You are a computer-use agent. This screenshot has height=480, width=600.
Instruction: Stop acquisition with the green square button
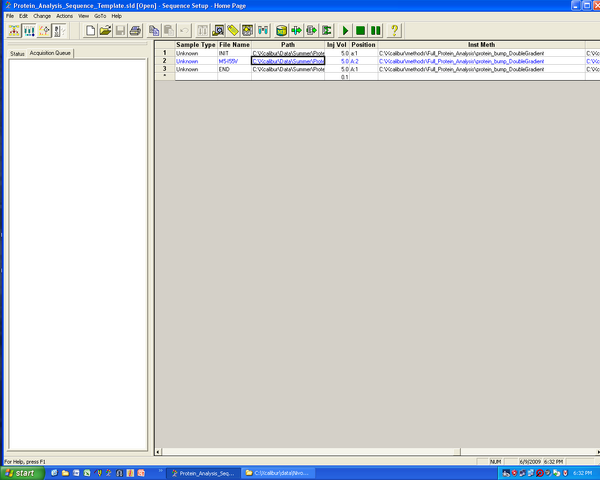click(361, 31)
